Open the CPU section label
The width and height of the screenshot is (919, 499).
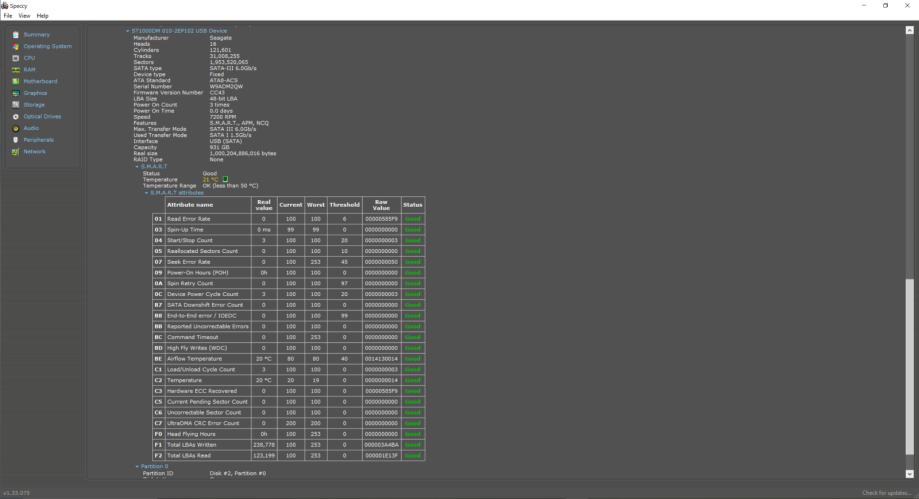pyautogui.click(x=29, y=58)
